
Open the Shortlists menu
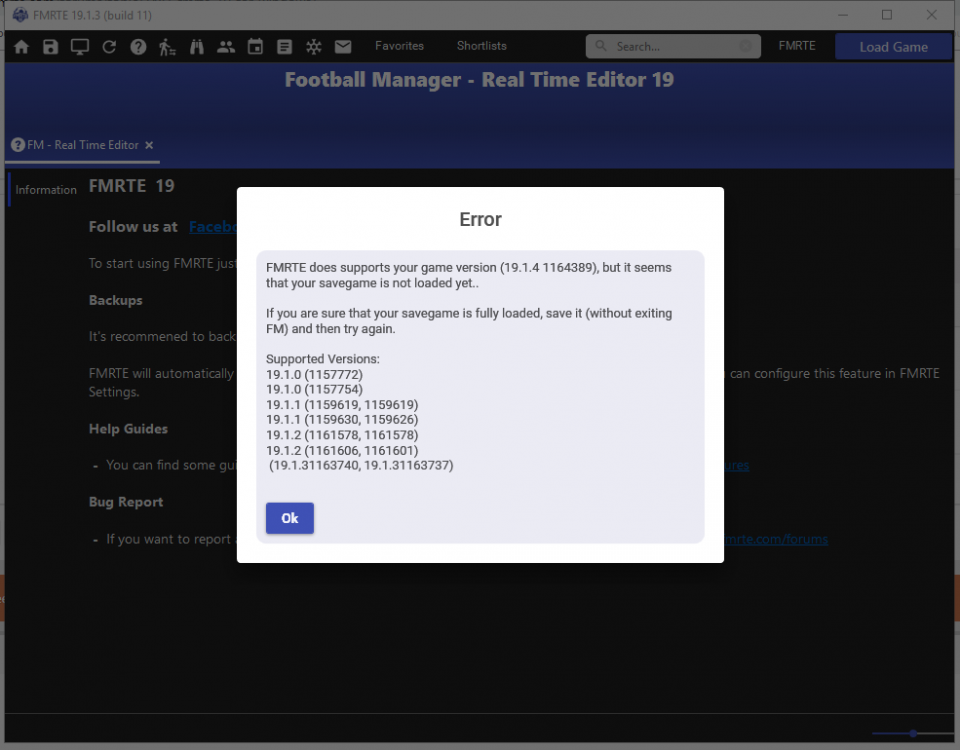pyautogui.click(x=482, y=46)
